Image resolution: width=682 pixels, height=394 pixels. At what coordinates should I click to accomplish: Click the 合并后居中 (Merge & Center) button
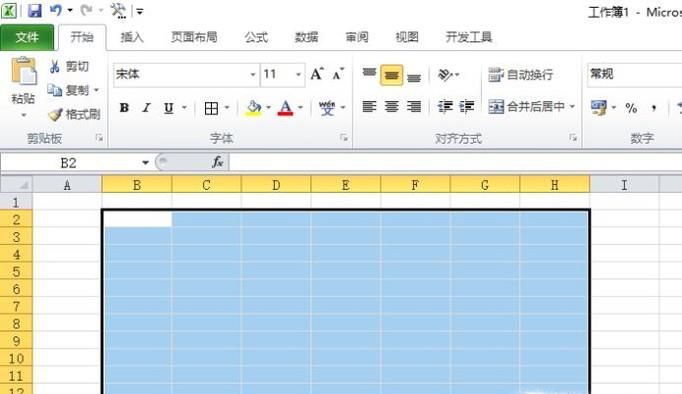[x=526, y=107]
